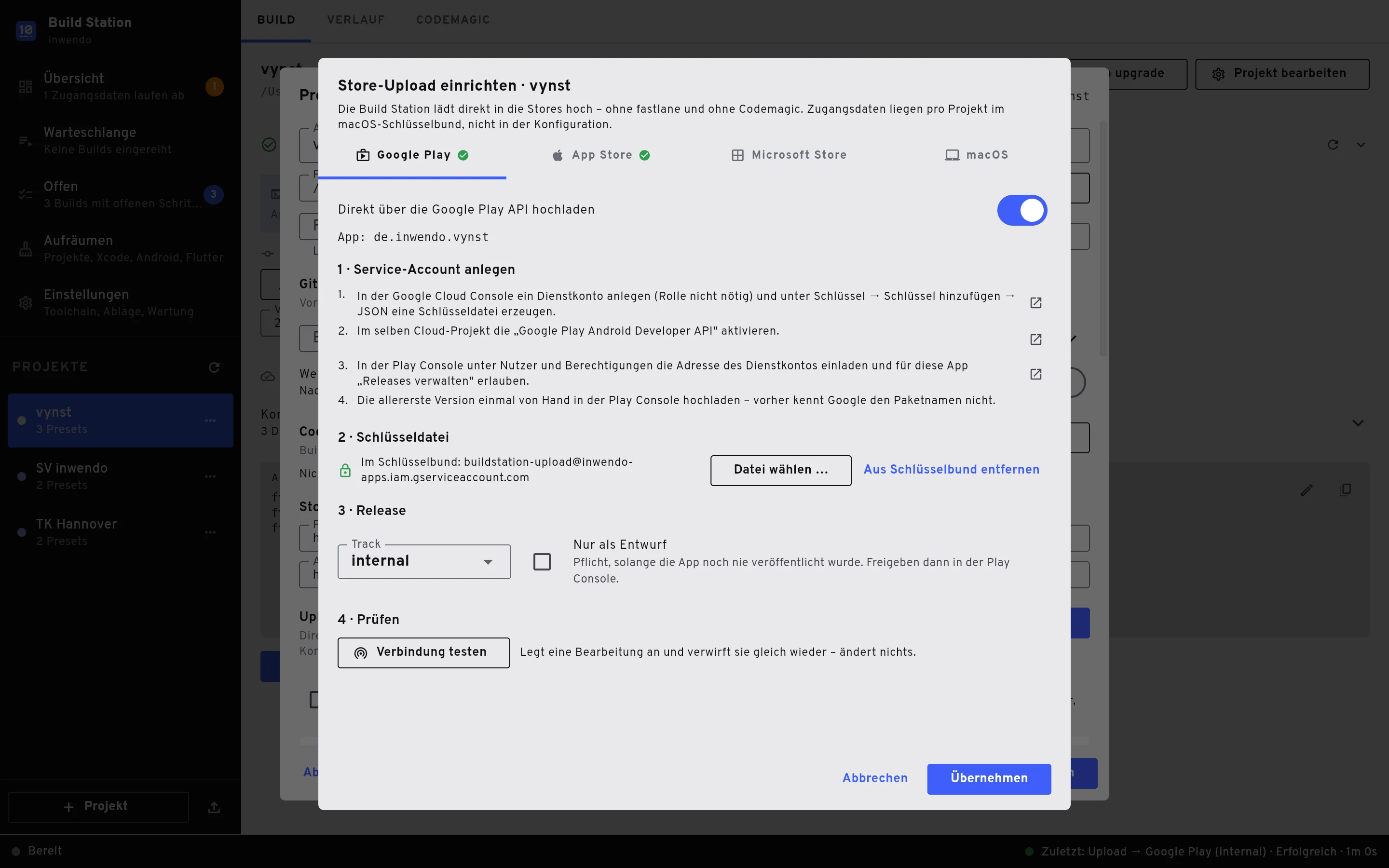Switch to the Google Play tab
Screen dimensions: 1389x868
pyautogui.click(x=412, y=155)
